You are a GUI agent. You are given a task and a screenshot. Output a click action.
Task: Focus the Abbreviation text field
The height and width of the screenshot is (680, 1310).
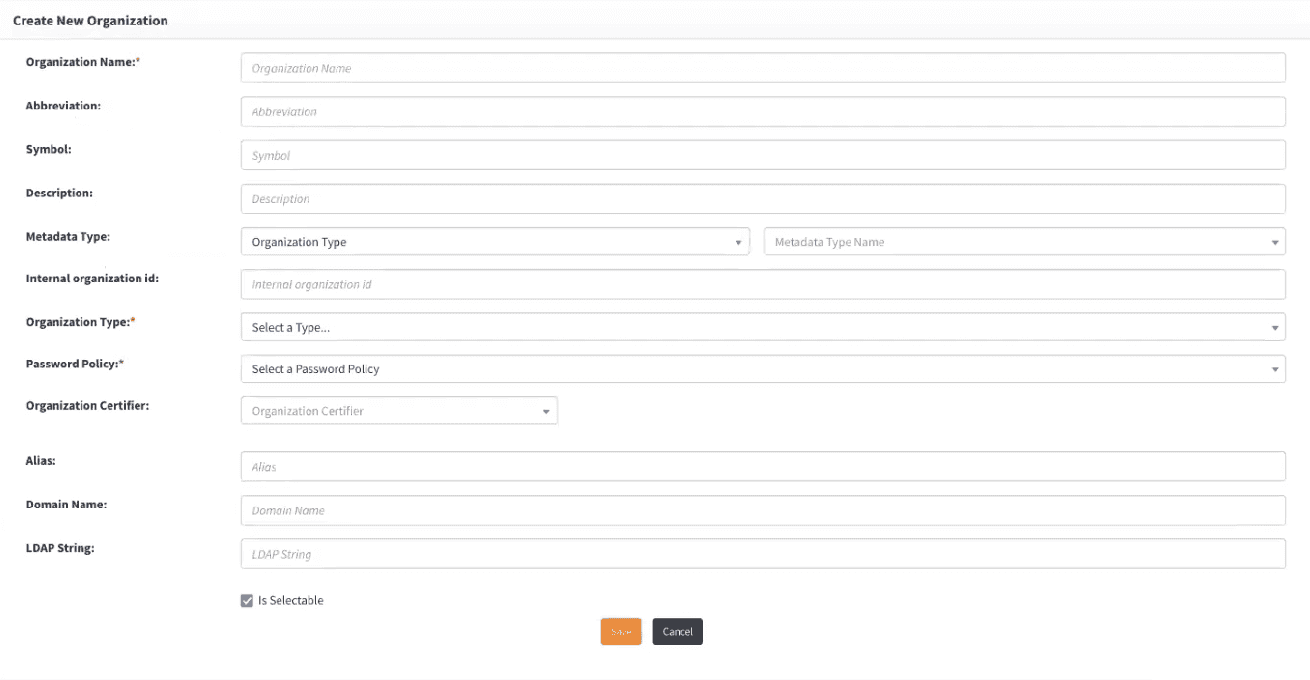(x=762, y=112)
